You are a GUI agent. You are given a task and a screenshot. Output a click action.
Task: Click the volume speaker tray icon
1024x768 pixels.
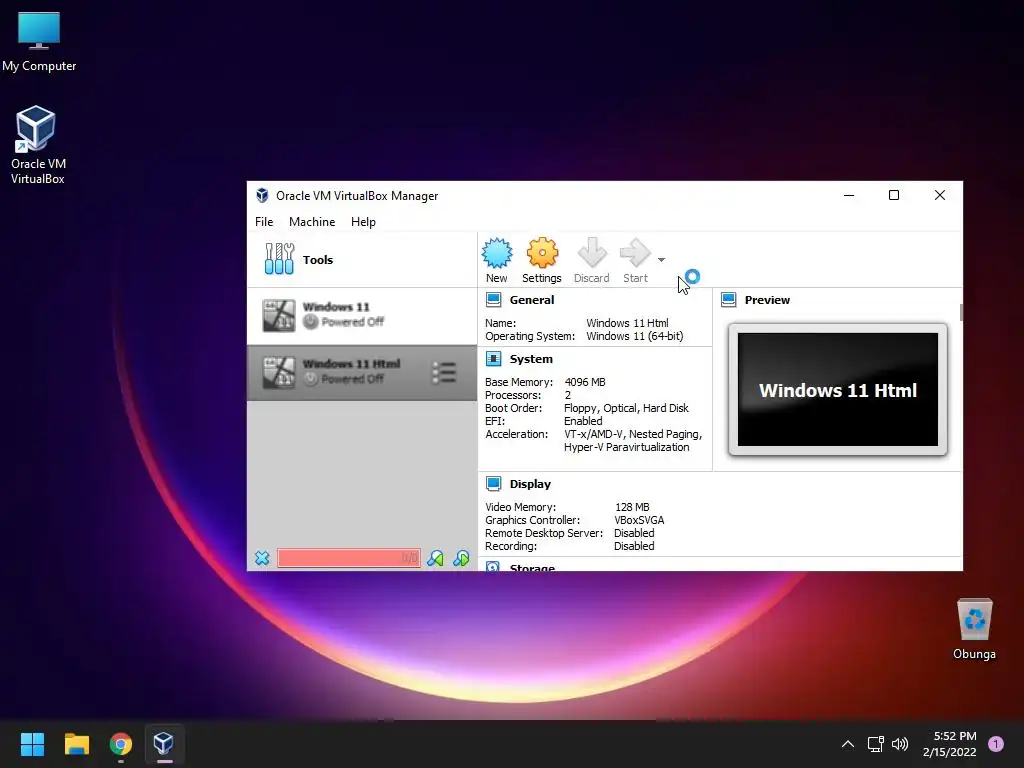[900, 744]
